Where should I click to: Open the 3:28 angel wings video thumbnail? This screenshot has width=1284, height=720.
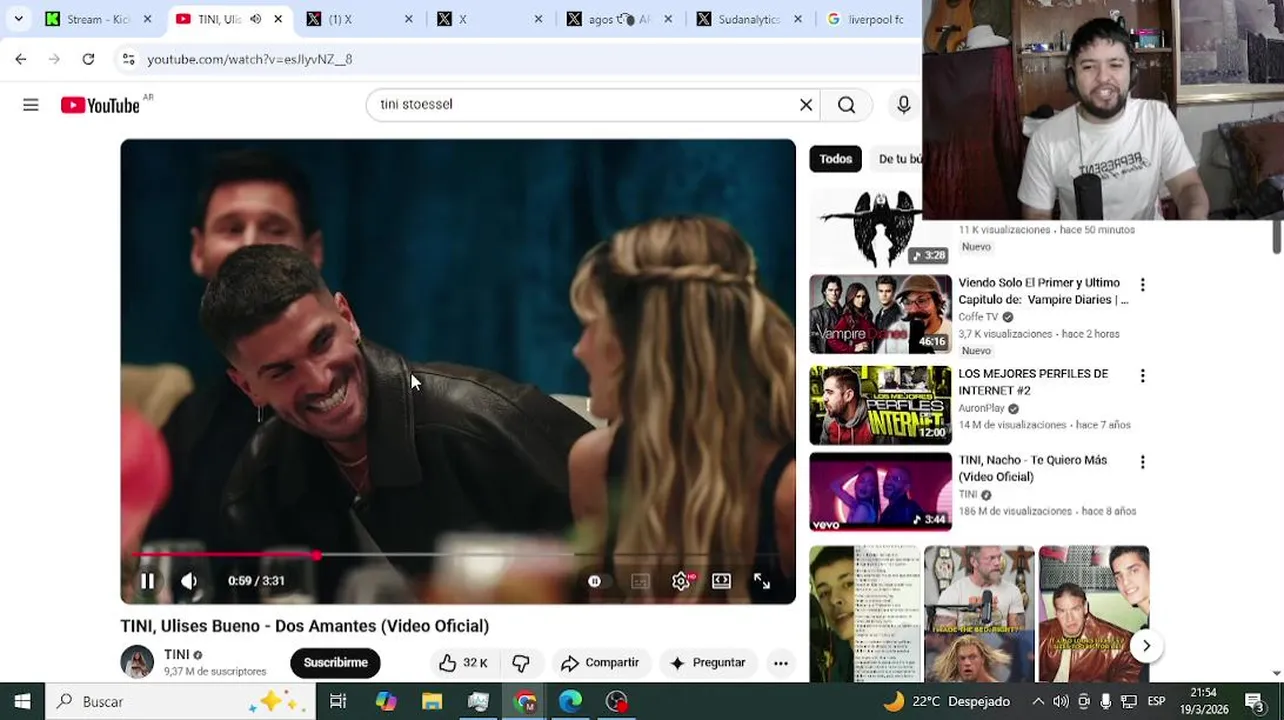point(880,228)
